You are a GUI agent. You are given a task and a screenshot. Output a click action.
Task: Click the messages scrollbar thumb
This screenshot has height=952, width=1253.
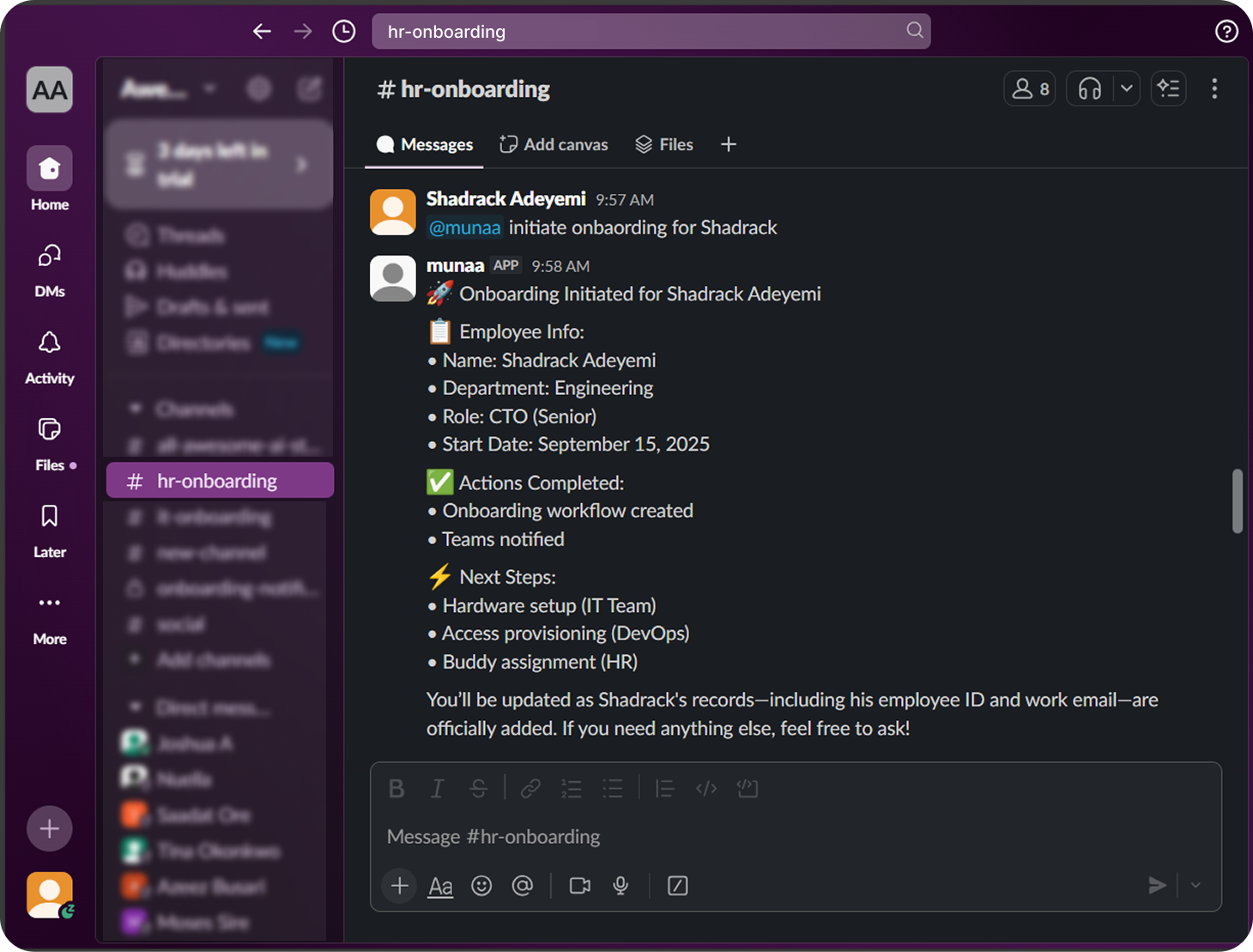tap(1238, 500)
